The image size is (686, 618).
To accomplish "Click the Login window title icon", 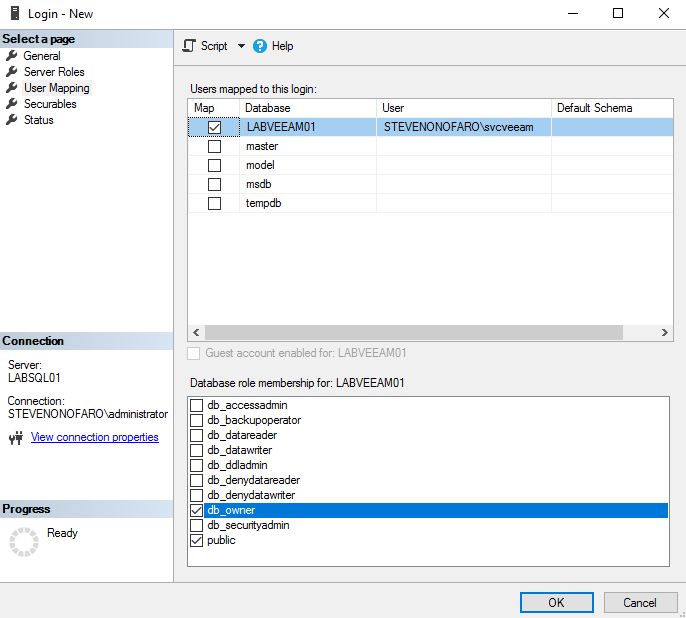I will point(14,13).
